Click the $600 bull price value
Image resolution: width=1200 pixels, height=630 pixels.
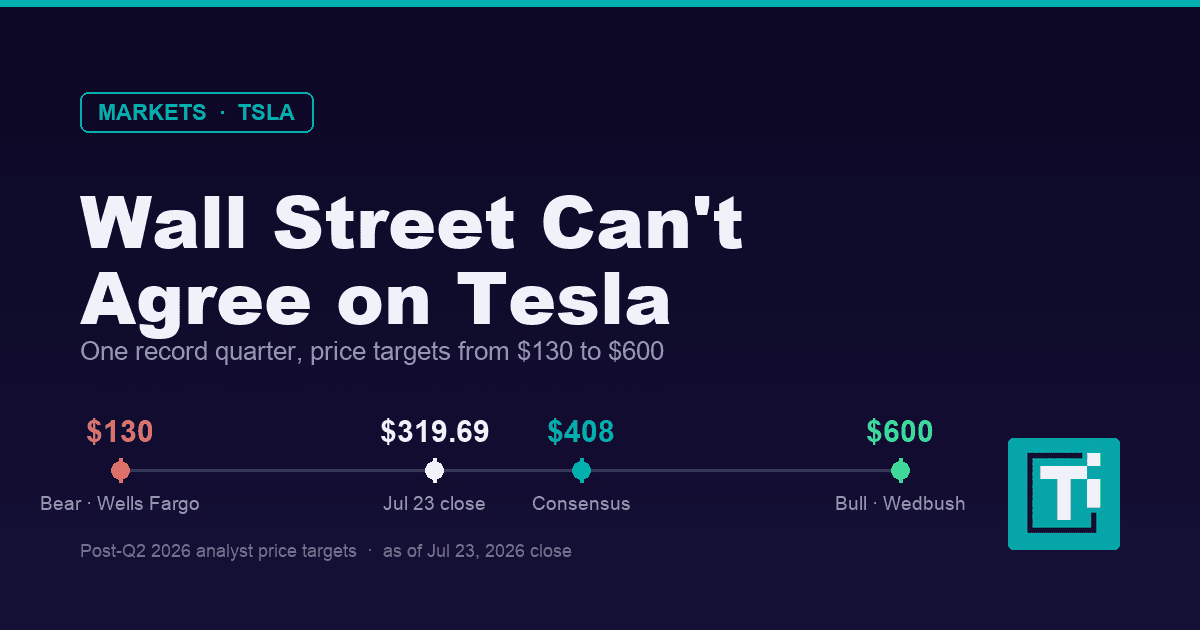point(900,432)
